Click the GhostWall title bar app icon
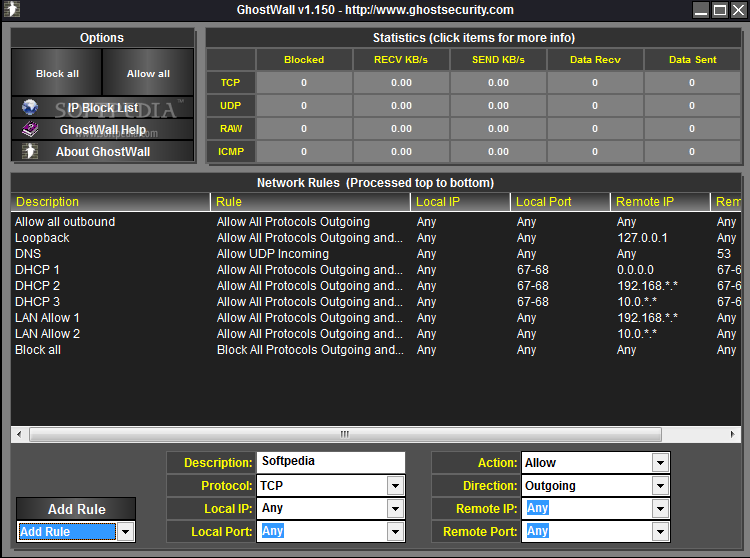750x558 pixels. (x=11, y=10)
